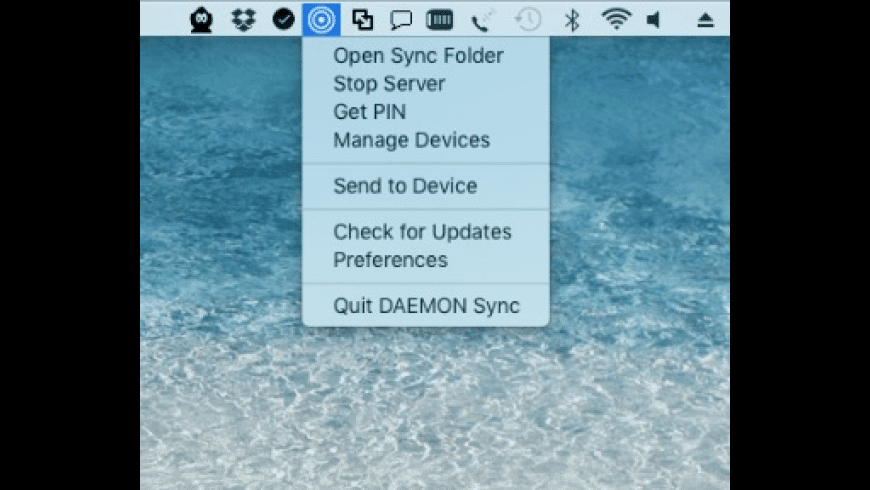This screenshot has width=870, height=490.
Task: Open the Time Machine clock icon
Action: (x=528, y=20)
